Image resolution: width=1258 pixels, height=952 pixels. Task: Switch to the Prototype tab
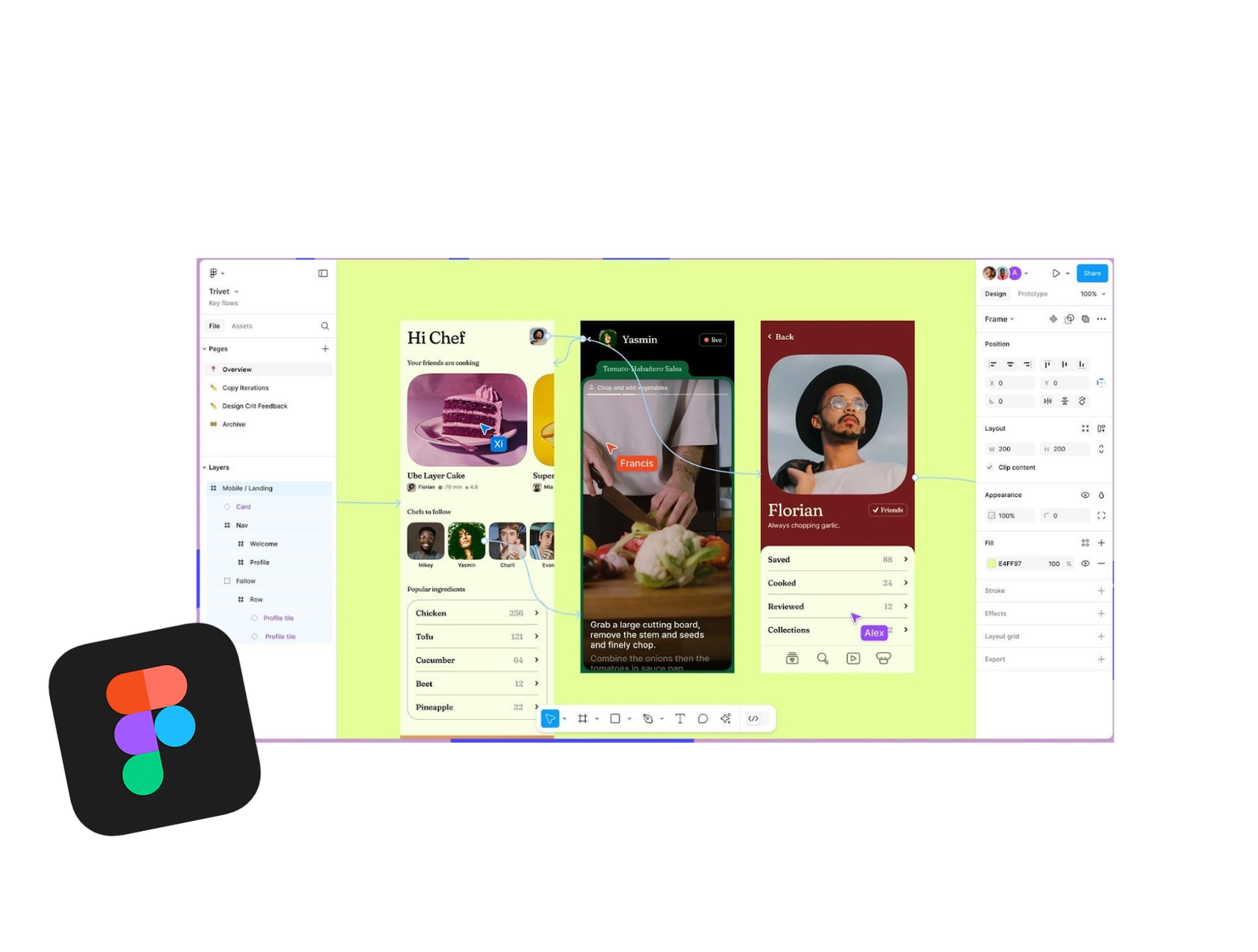tap(1032, 294)
